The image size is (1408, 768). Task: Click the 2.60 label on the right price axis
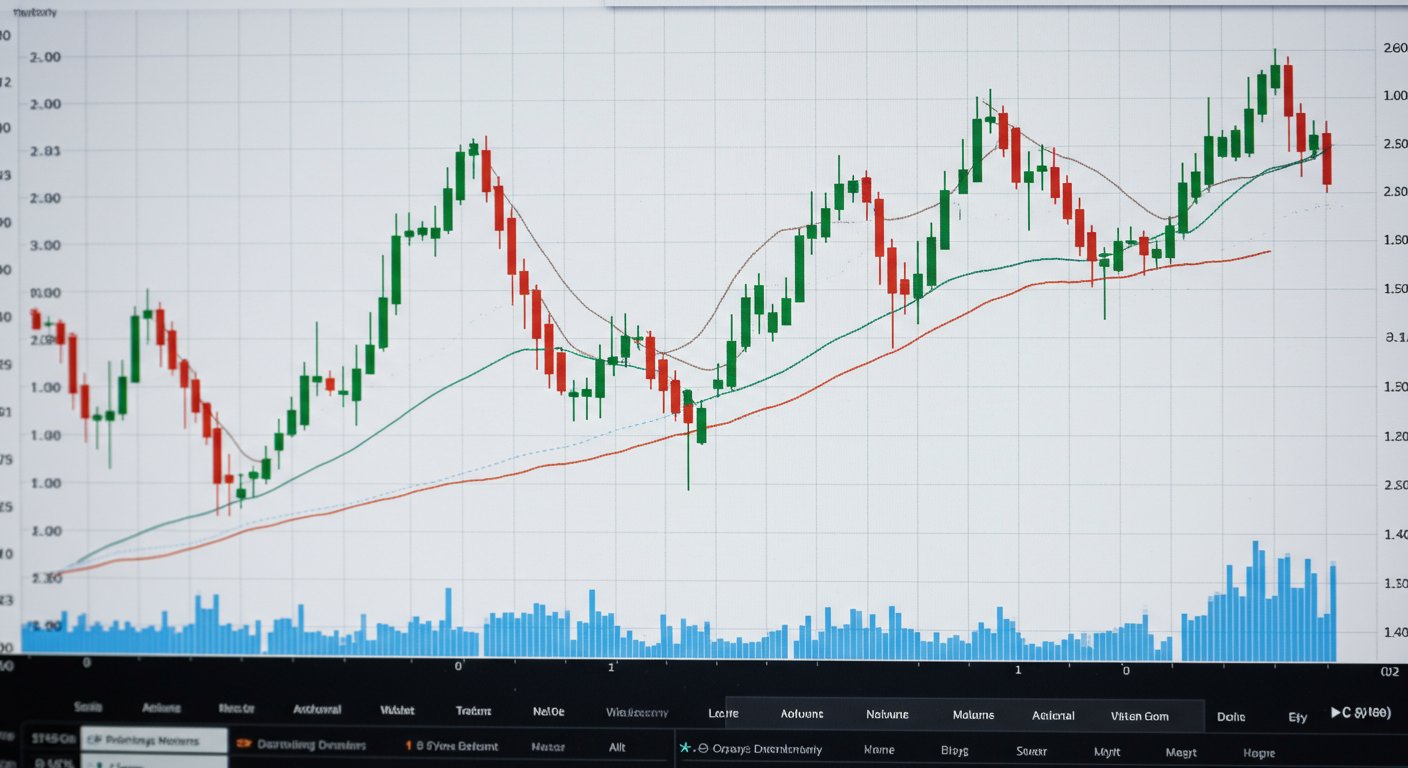(x=1395, y=47)
